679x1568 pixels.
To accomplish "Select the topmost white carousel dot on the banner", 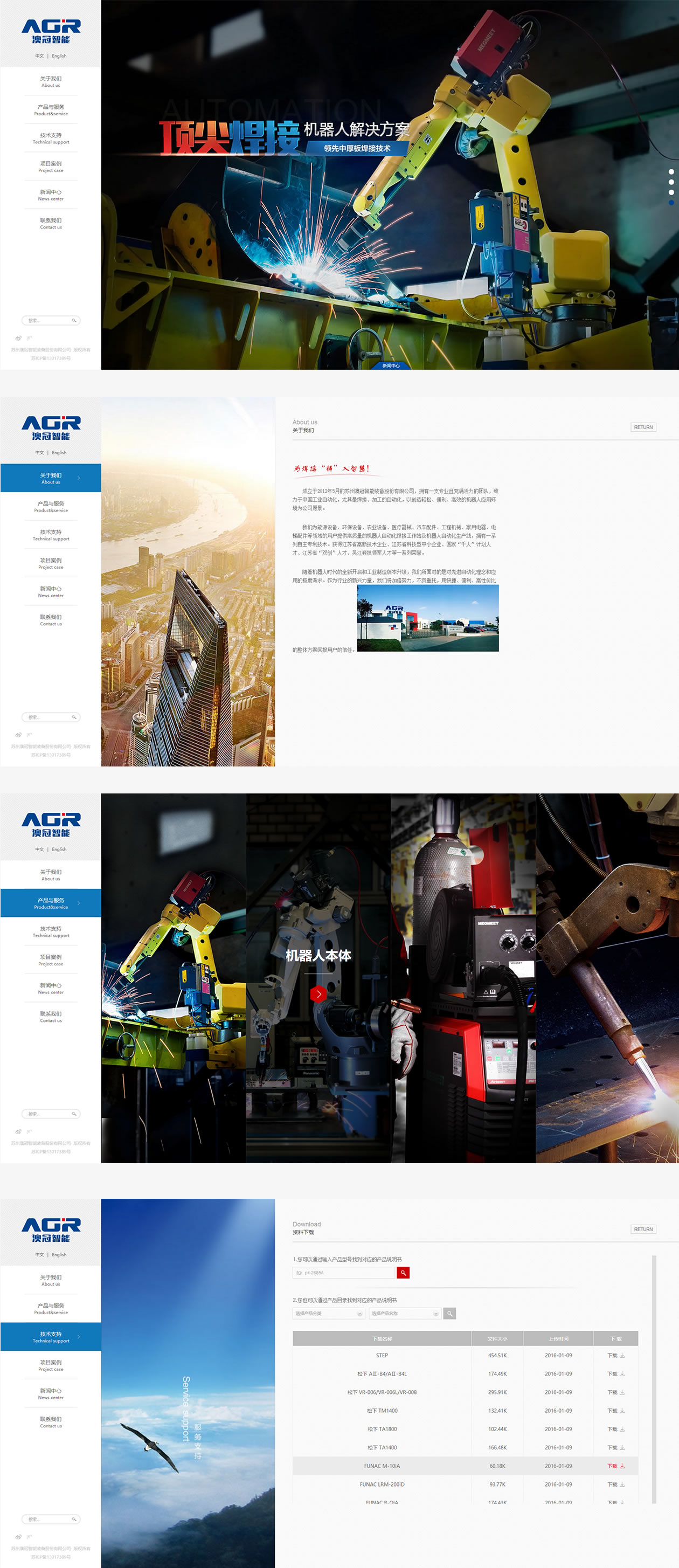I will coord(671,171).
